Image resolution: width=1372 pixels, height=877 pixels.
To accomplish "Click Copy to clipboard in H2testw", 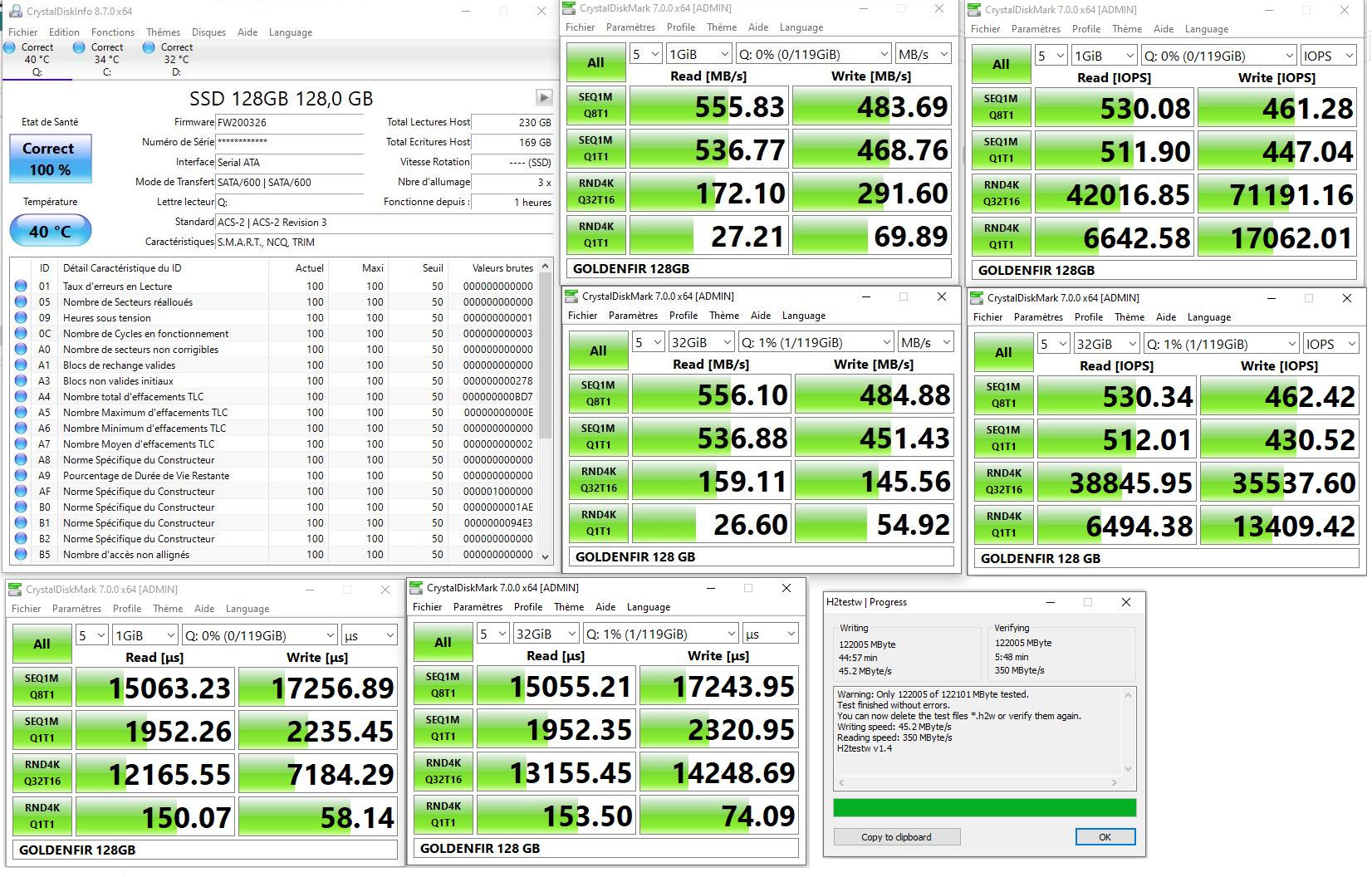I will pyautogui.click(x=896, y=837).
